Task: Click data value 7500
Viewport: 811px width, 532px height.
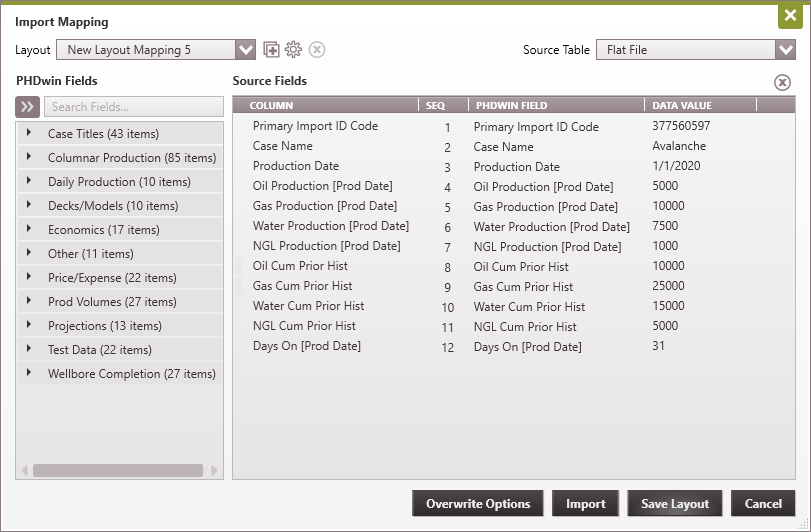Action: (x=665, y=226)
